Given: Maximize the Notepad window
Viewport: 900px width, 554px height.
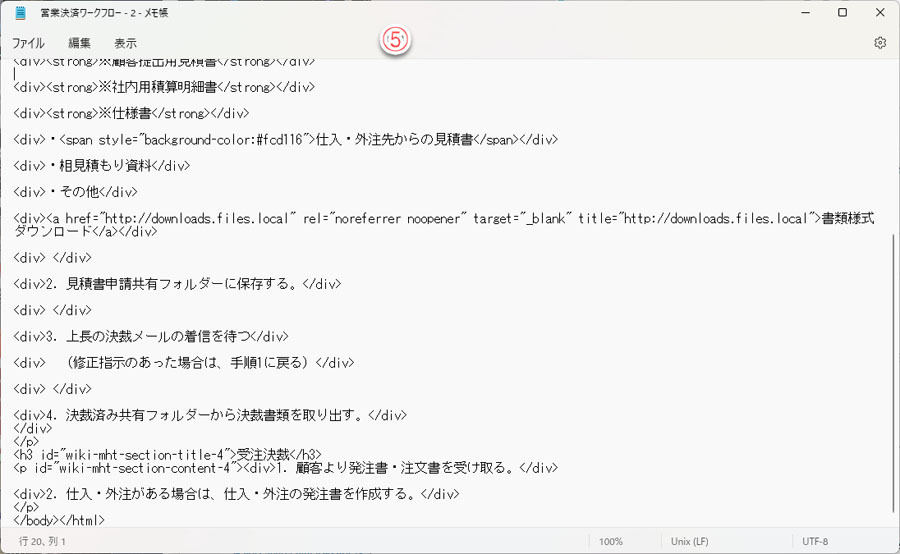Looking at the screenshot, I should (x=842, y=12).
